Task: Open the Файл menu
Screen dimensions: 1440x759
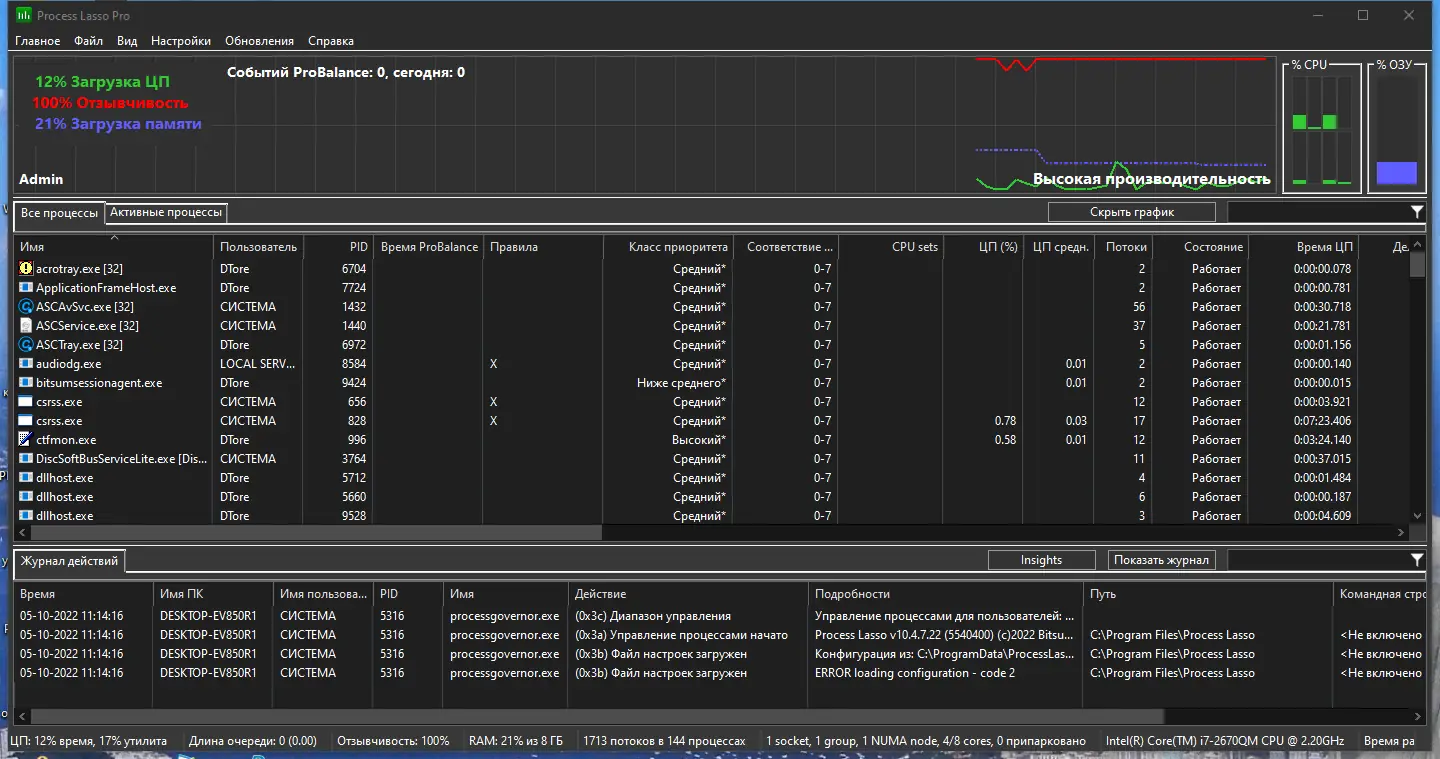Action: coord(88,41)
